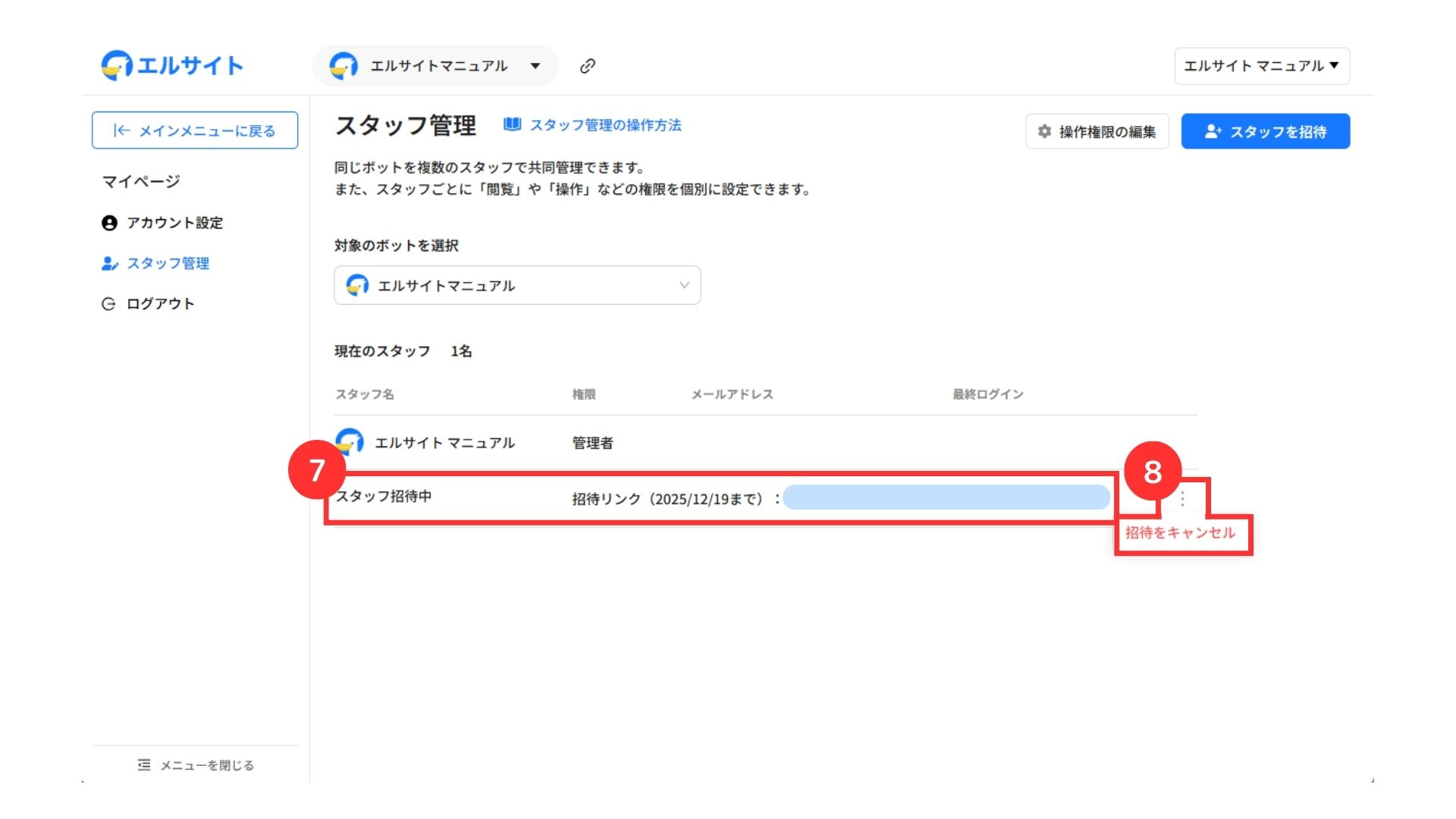Screen dimensions: 1456x819
Task: Click the staff avatar for エルサイト マニュアル
Action: coord(350,442)
